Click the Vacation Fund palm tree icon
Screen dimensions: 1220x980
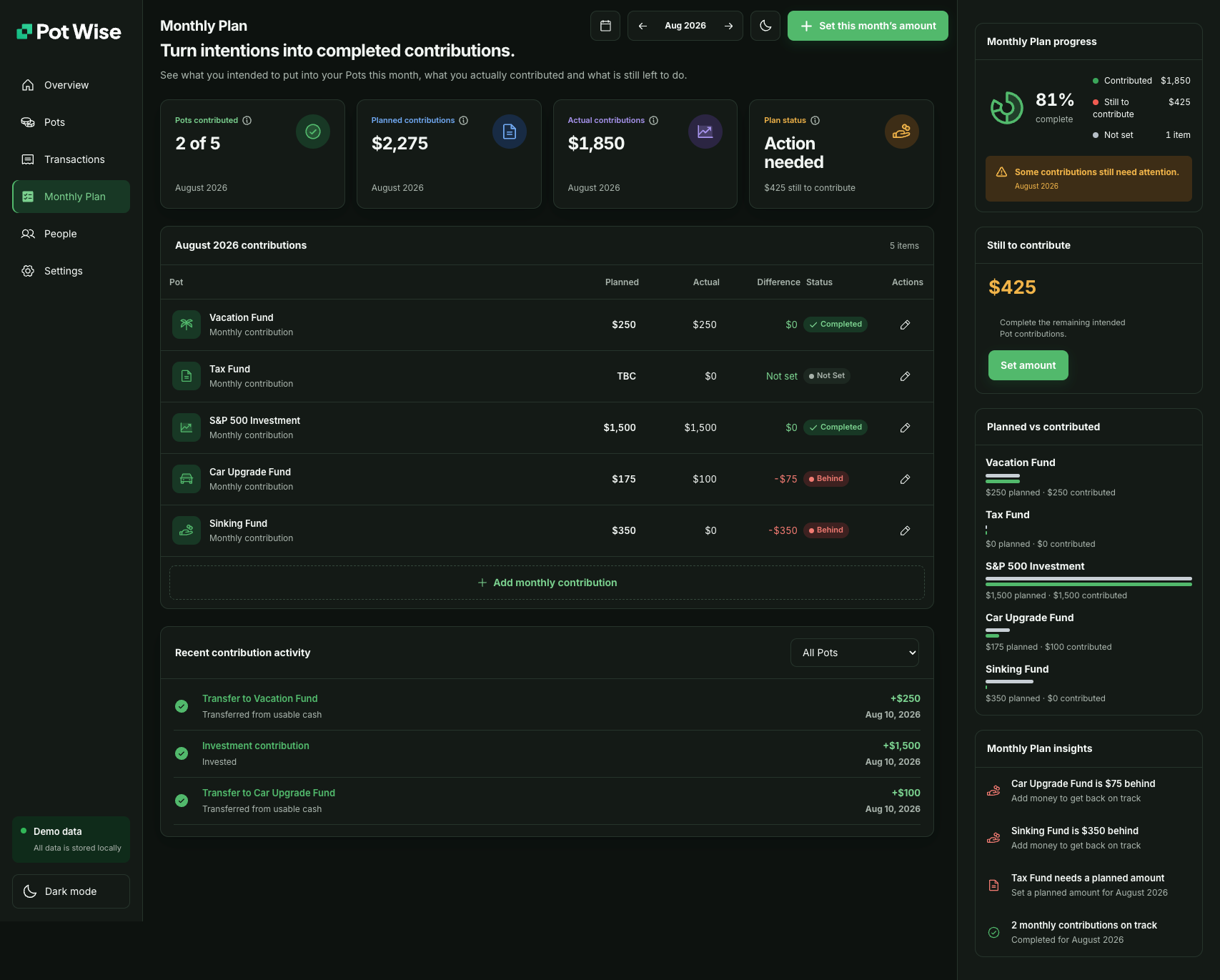pos(187,325)
